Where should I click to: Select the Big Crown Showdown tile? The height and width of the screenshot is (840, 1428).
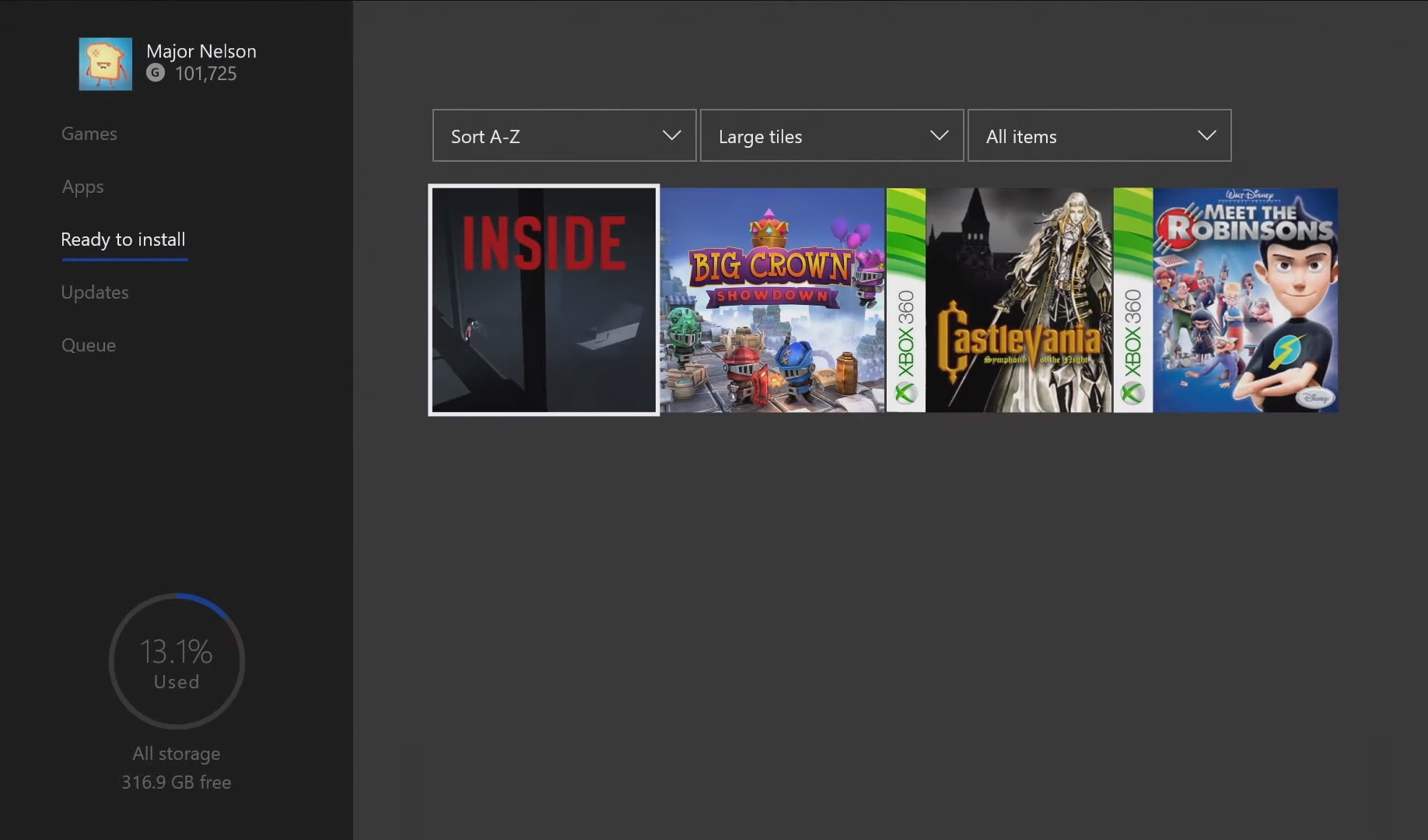coord(772,300)
